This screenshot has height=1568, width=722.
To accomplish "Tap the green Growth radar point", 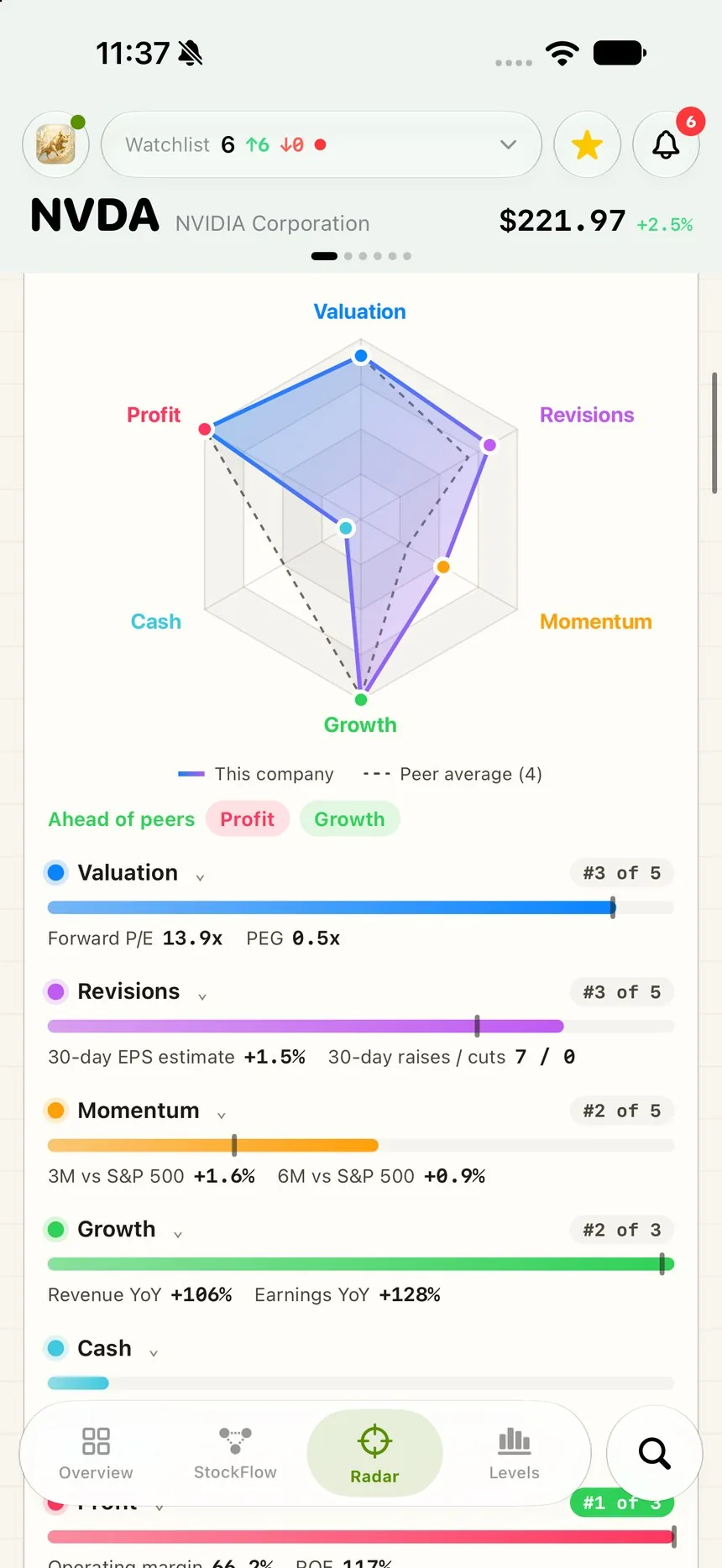I will pos(361,699).
